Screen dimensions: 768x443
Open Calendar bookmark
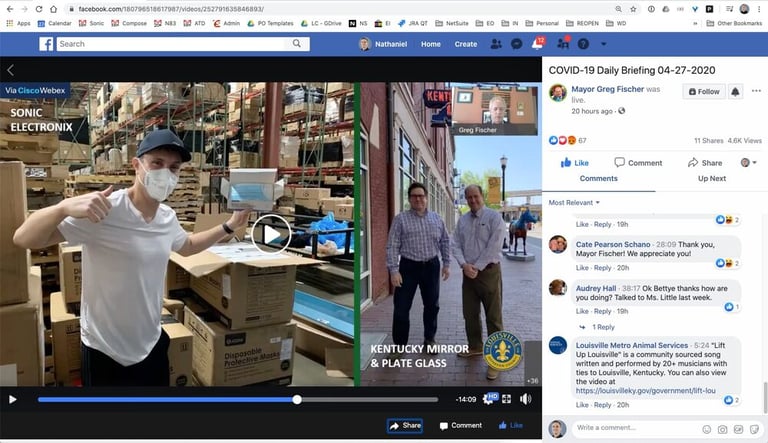[x=54, y=23]
